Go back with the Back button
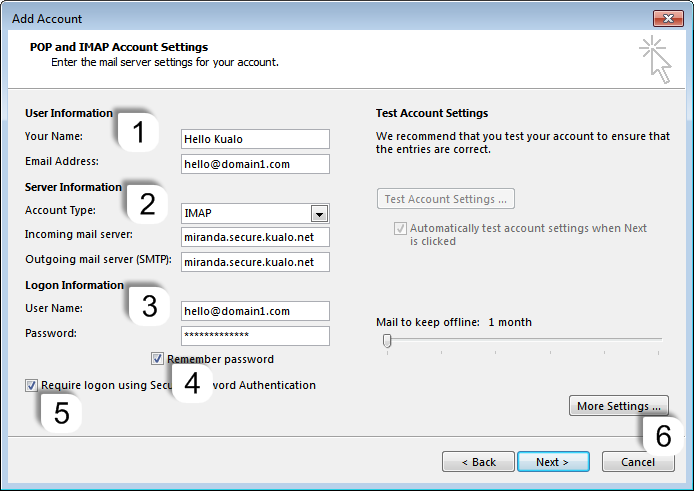694x491 pixels. click(478, 462)
